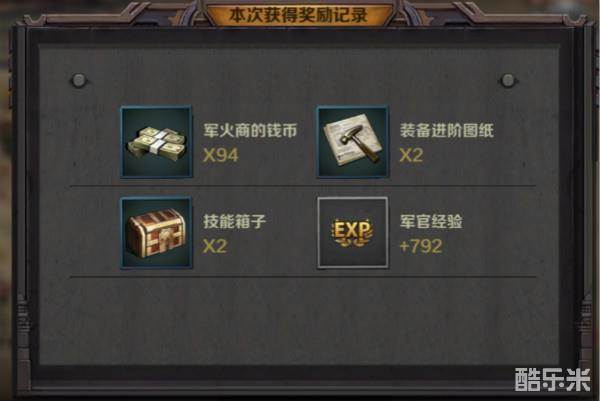Click the right rivet on the panel
The image size is (600, 401).
pos(508,80)
